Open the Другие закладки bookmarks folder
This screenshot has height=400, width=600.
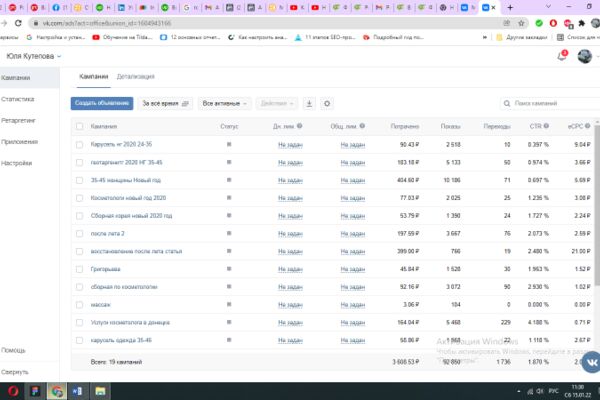click(522, 37)
